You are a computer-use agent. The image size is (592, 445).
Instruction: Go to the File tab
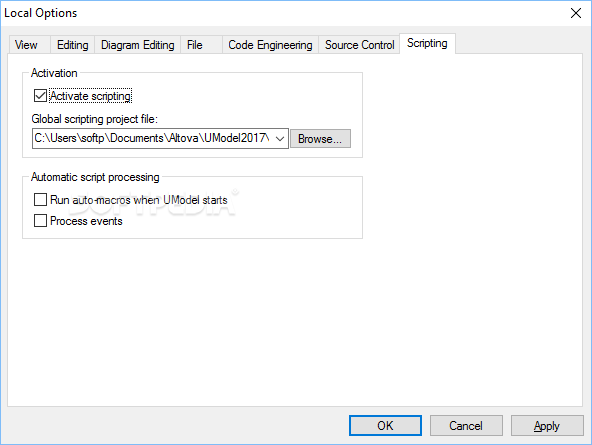click(x=201, y=45)
